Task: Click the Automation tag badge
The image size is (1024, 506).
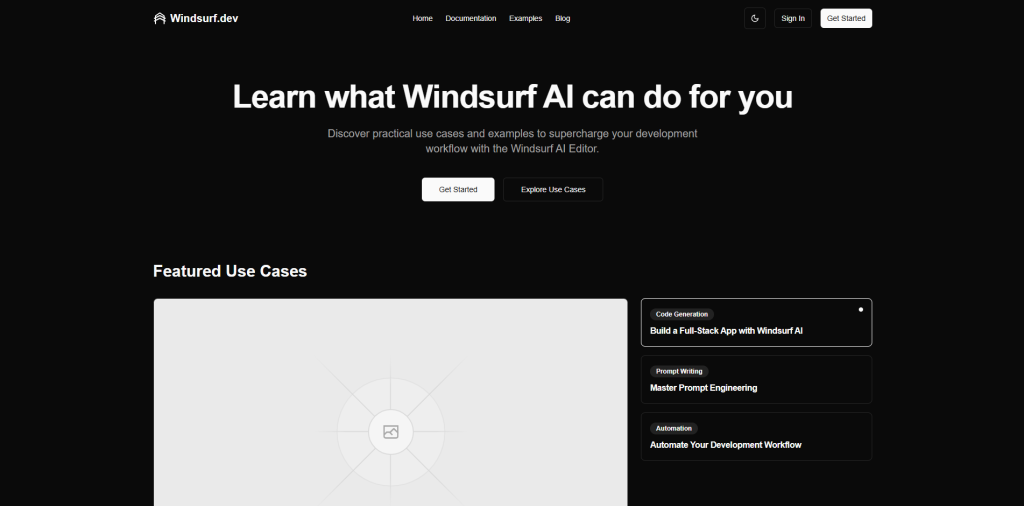Action: pos(674,428)
